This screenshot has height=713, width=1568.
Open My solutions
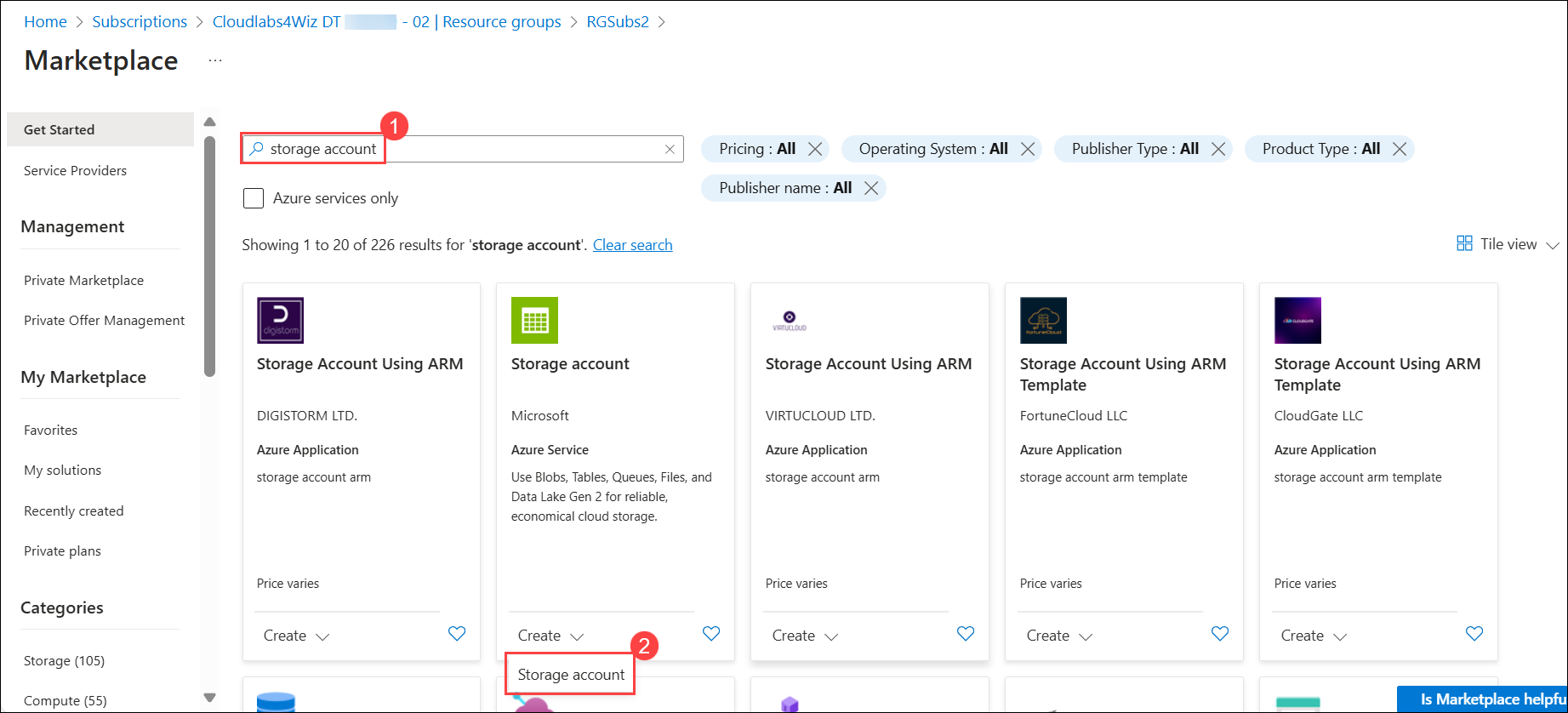62,470
